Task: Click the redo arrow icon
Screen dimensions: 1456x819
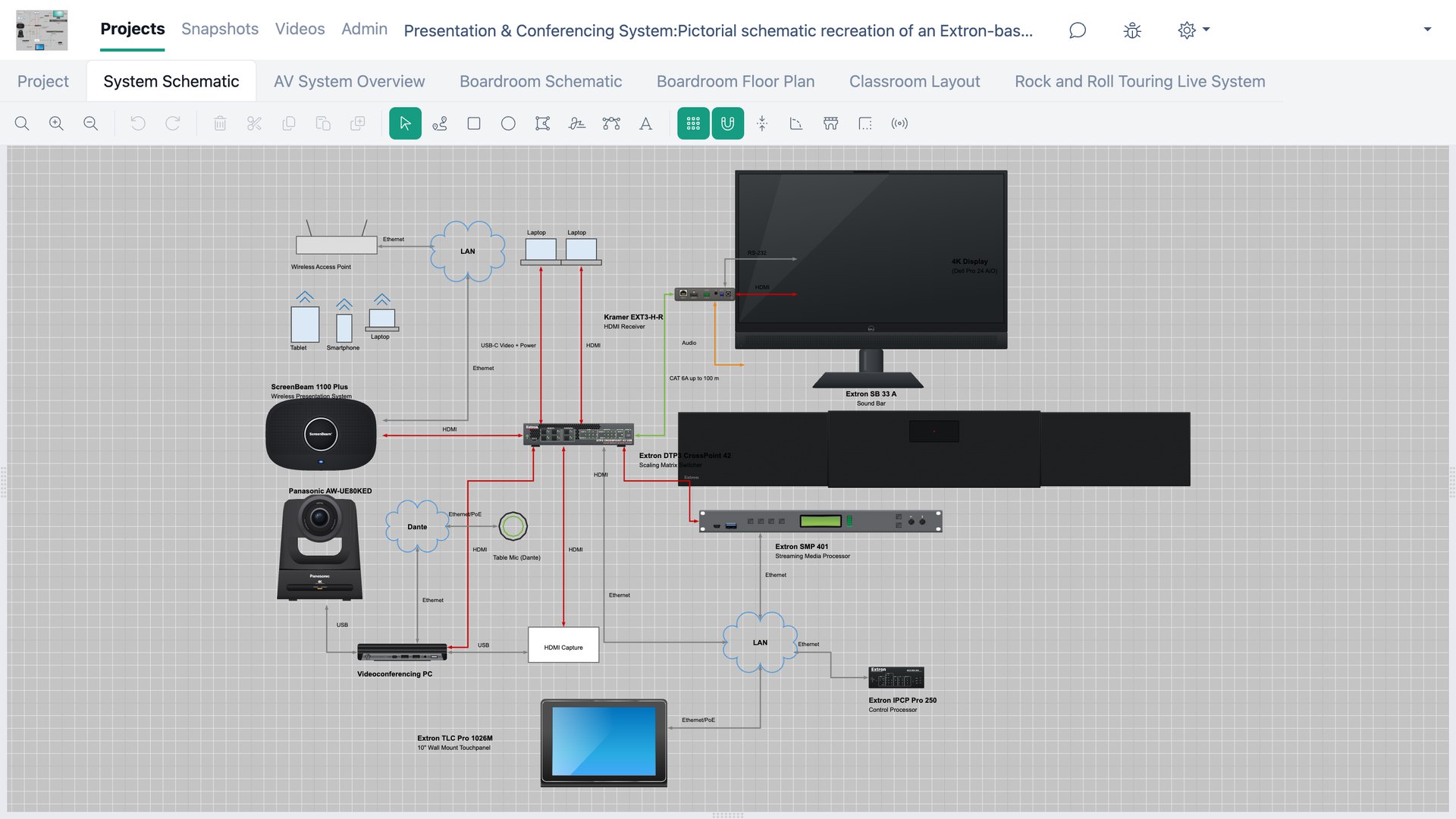Action: tap(173, 124)
